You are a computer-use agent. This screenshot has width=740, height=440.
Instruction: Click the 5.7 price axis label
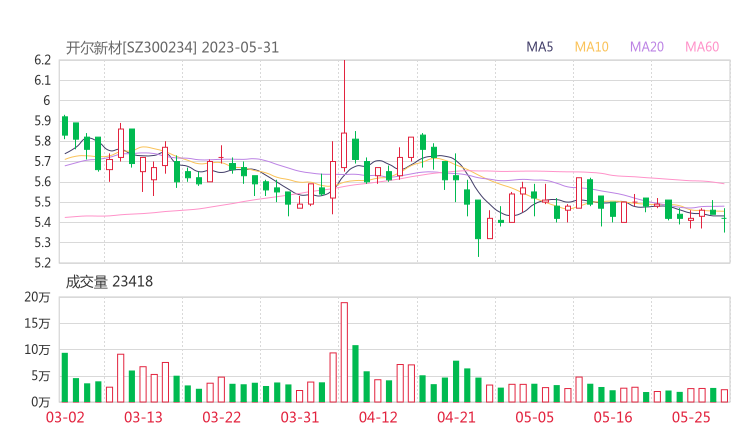tap(42, 161)
